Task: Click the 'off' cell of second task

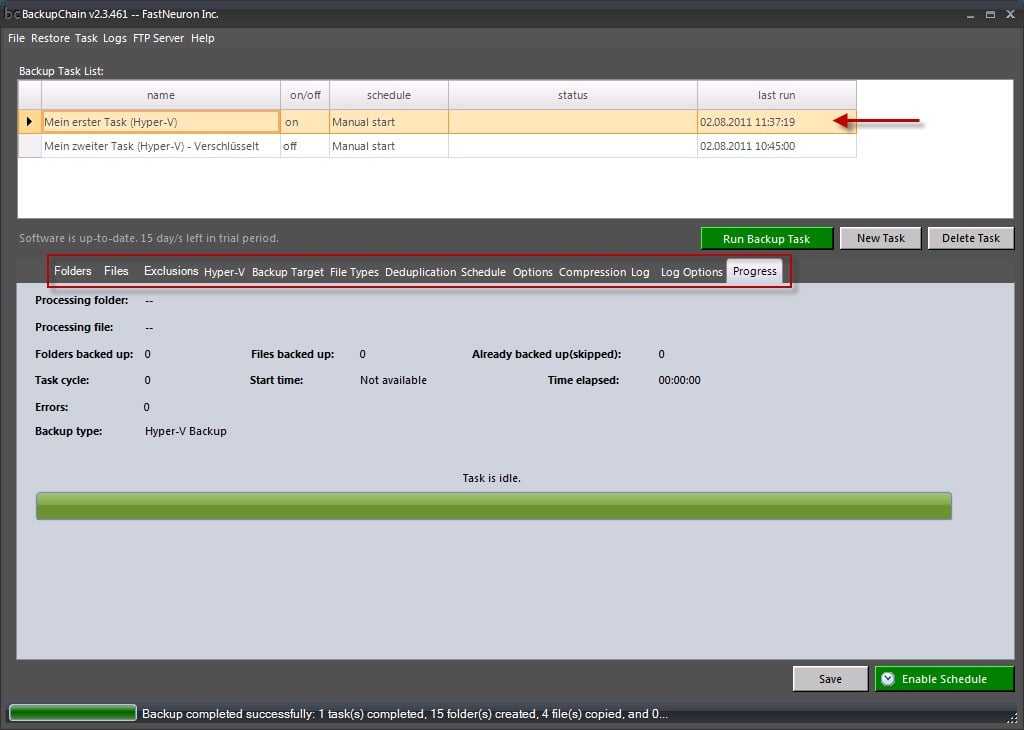Action: pos(305,146)
